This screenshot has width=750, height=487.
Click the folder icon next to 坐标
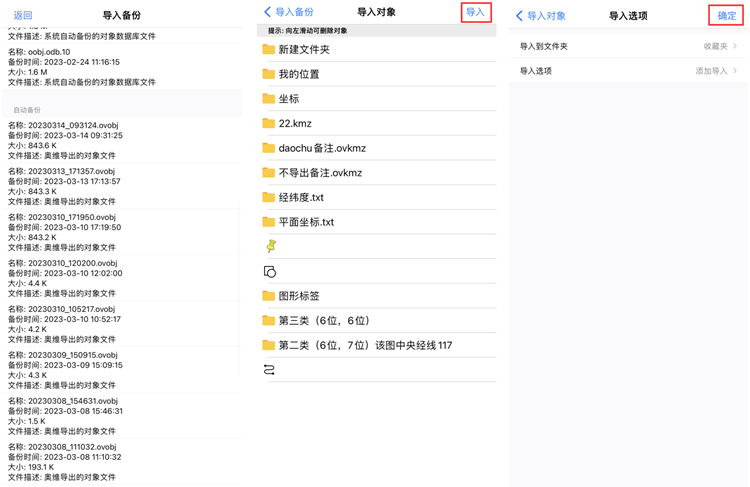[269, 99]
